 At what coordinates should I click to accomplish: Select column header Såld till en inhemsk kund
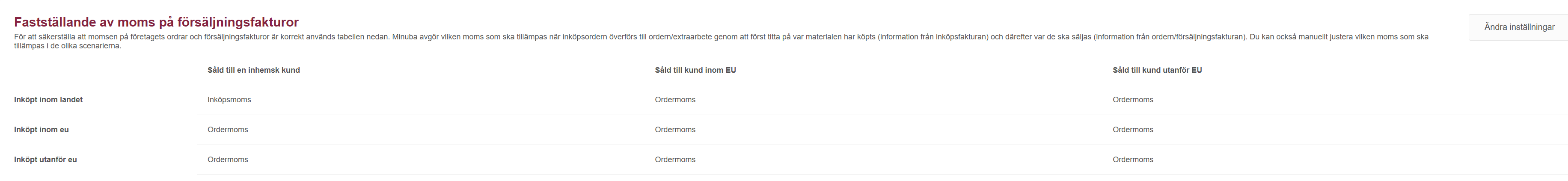(253, 70)
